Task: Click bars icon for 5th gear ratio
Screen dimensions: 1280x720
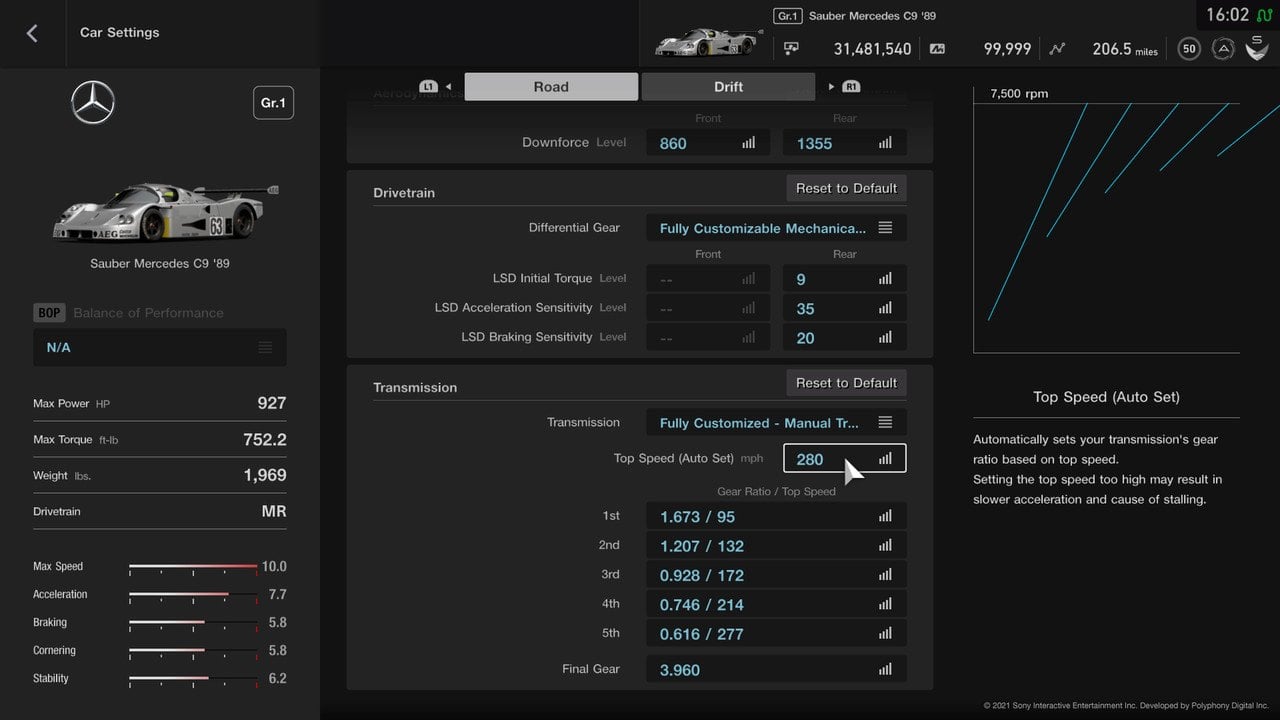Action: (885, 633)
